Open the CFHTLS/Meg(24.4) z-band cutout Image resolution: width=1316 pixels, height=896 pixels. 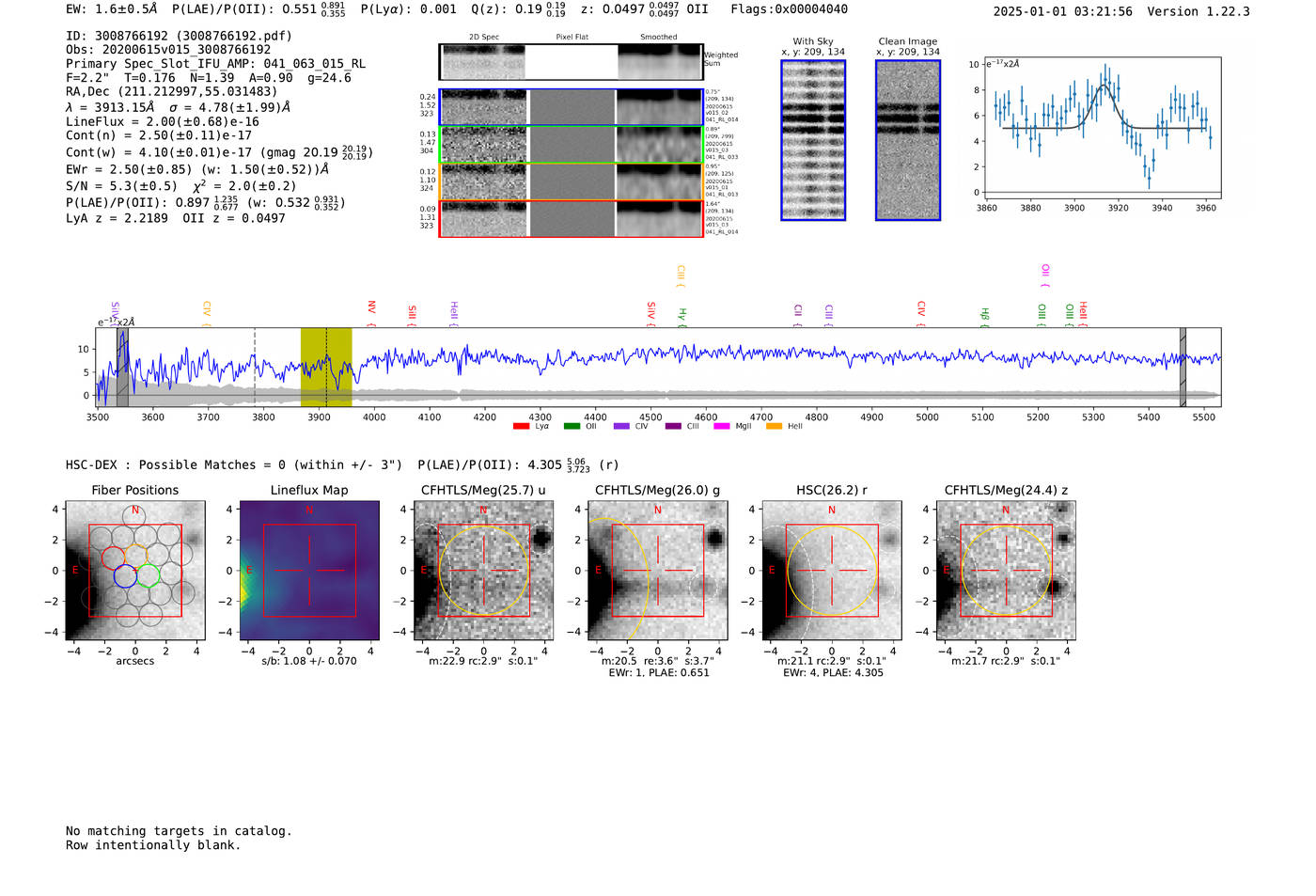point(1006,571)
